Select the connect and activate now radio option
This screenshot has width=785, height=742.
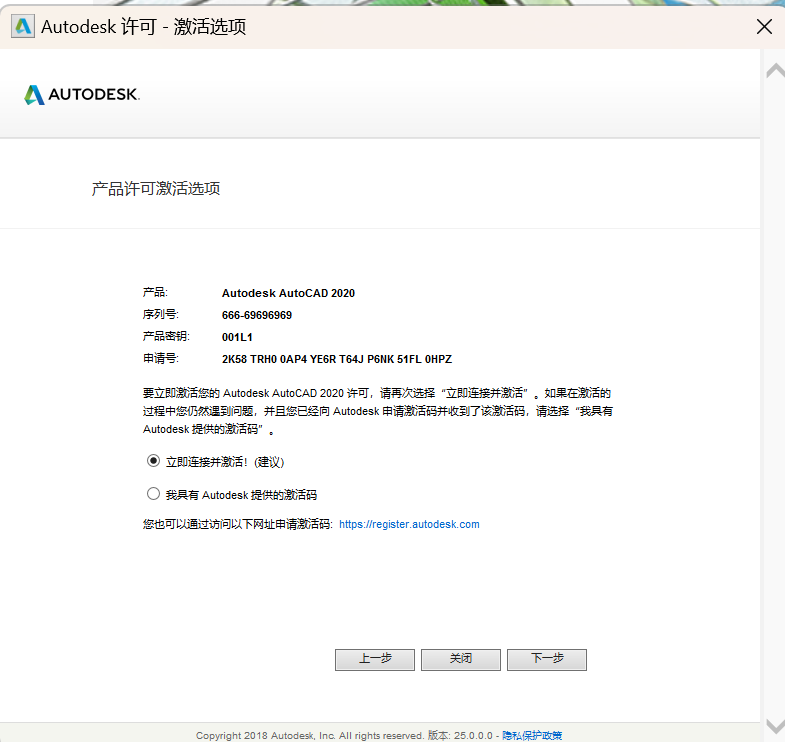click(x=153, y=461)
